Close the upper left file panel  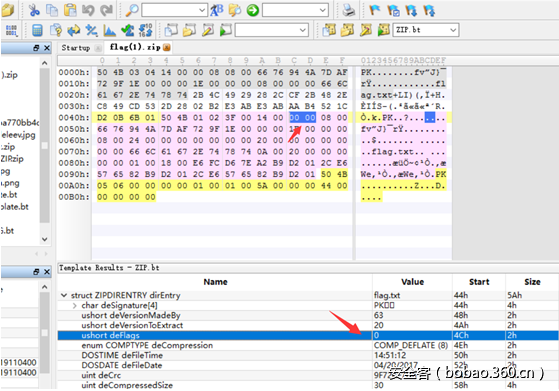click(47, 48)
